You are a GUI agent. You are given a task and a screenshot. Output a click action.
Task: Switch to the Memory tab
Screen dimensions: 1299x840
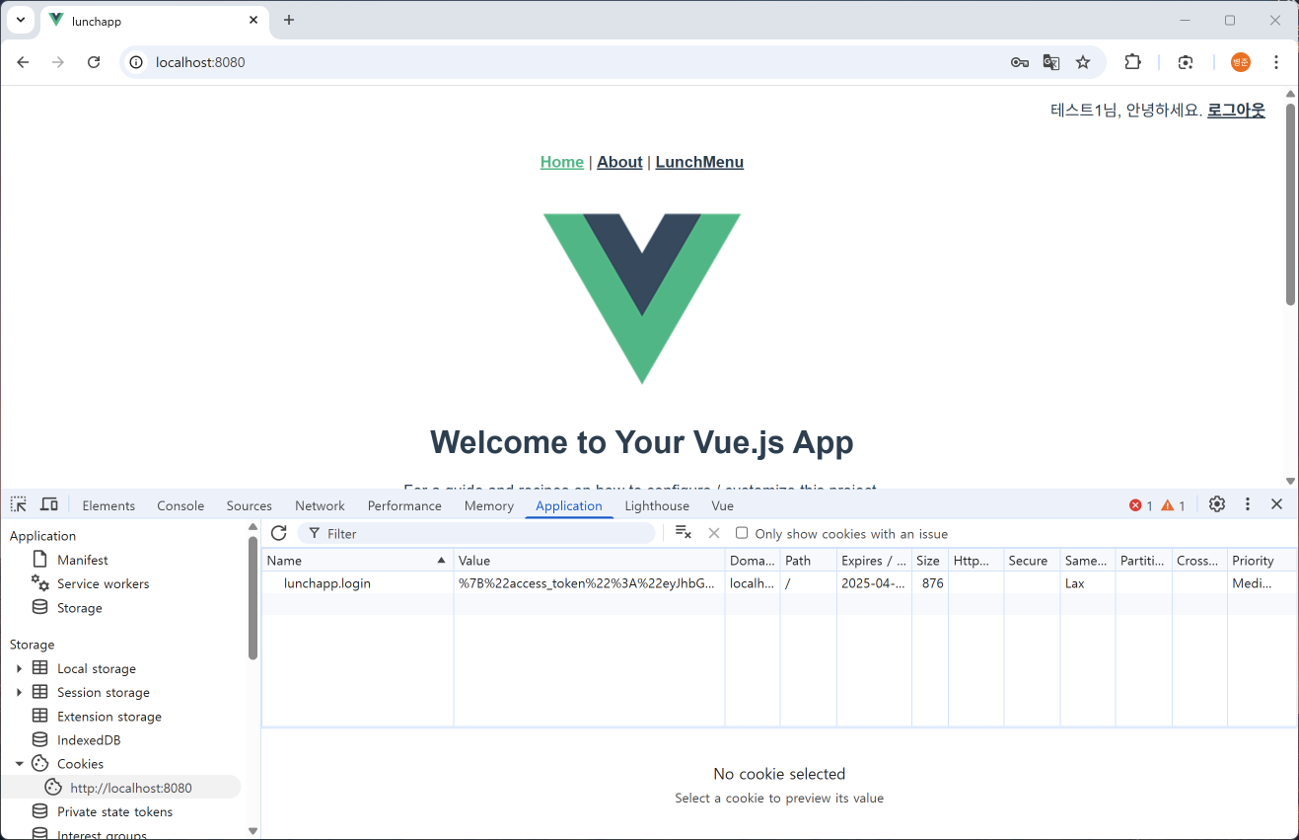coord(489,506)
